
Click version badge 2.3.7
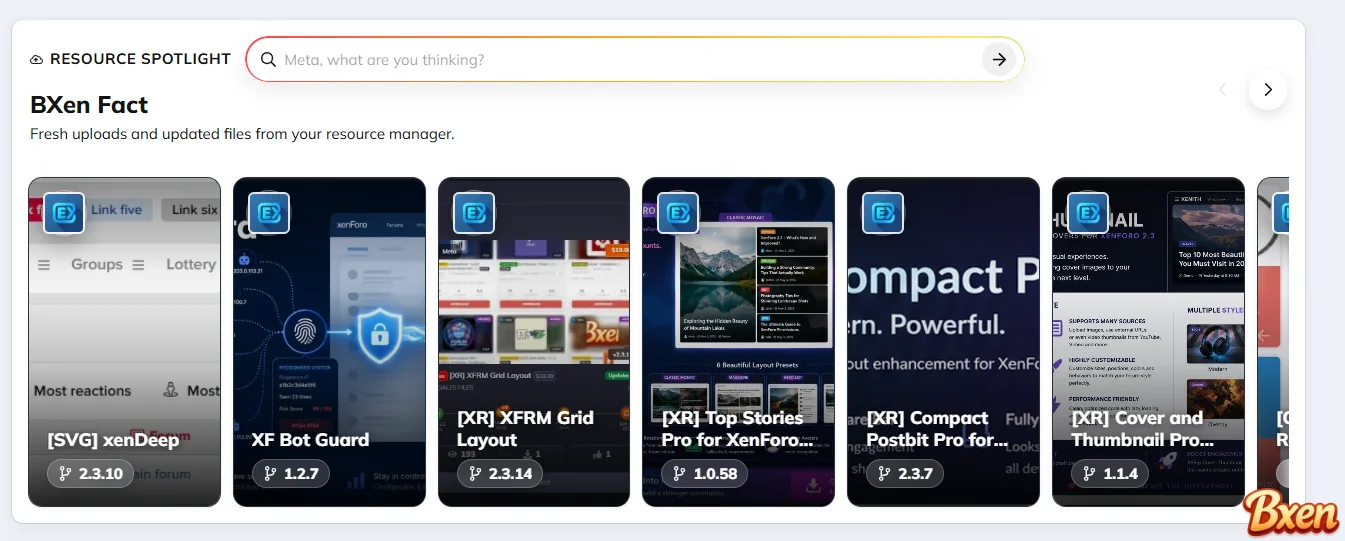tap(906, 474)
